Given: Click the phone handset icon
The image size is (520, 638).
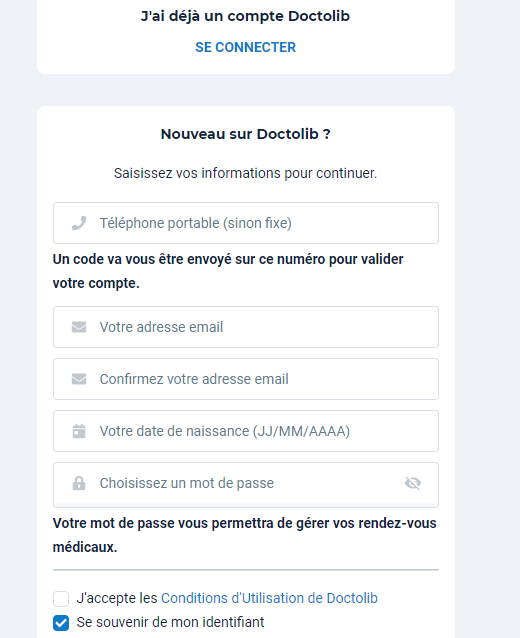Looking at the screenshot, I should 79,223.
